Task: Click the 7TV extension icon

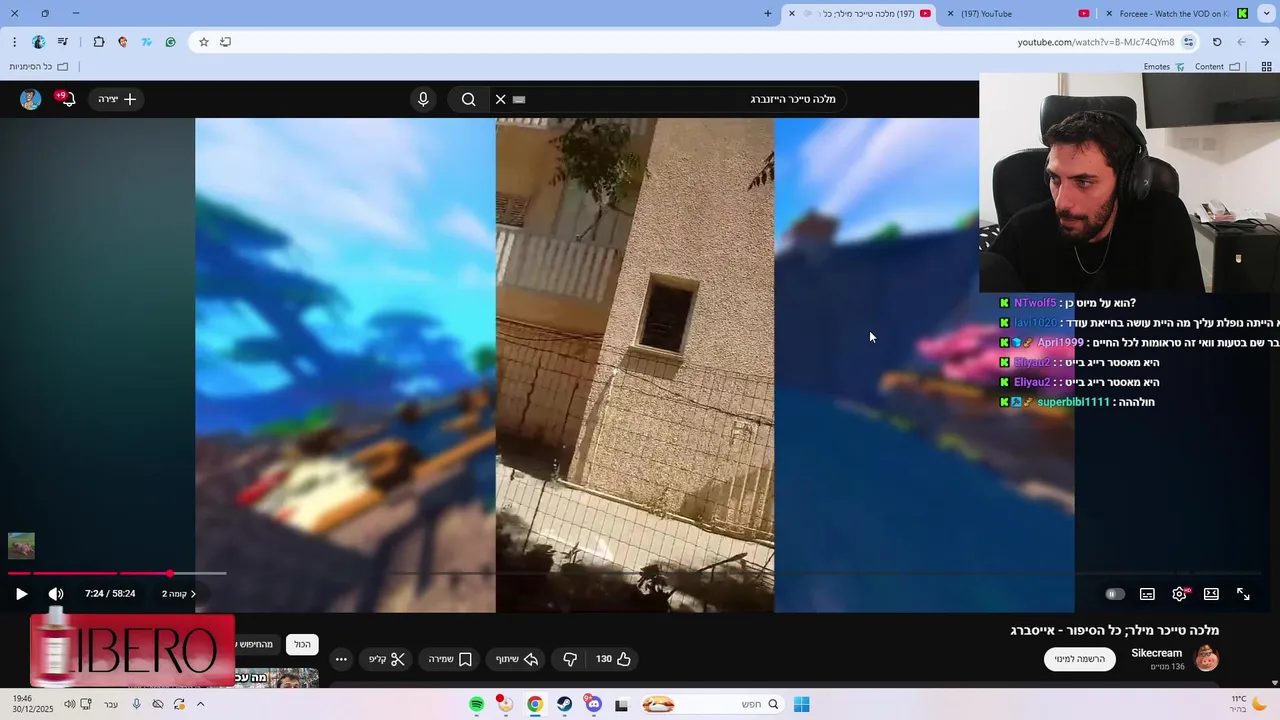Action: click(146, 42)
